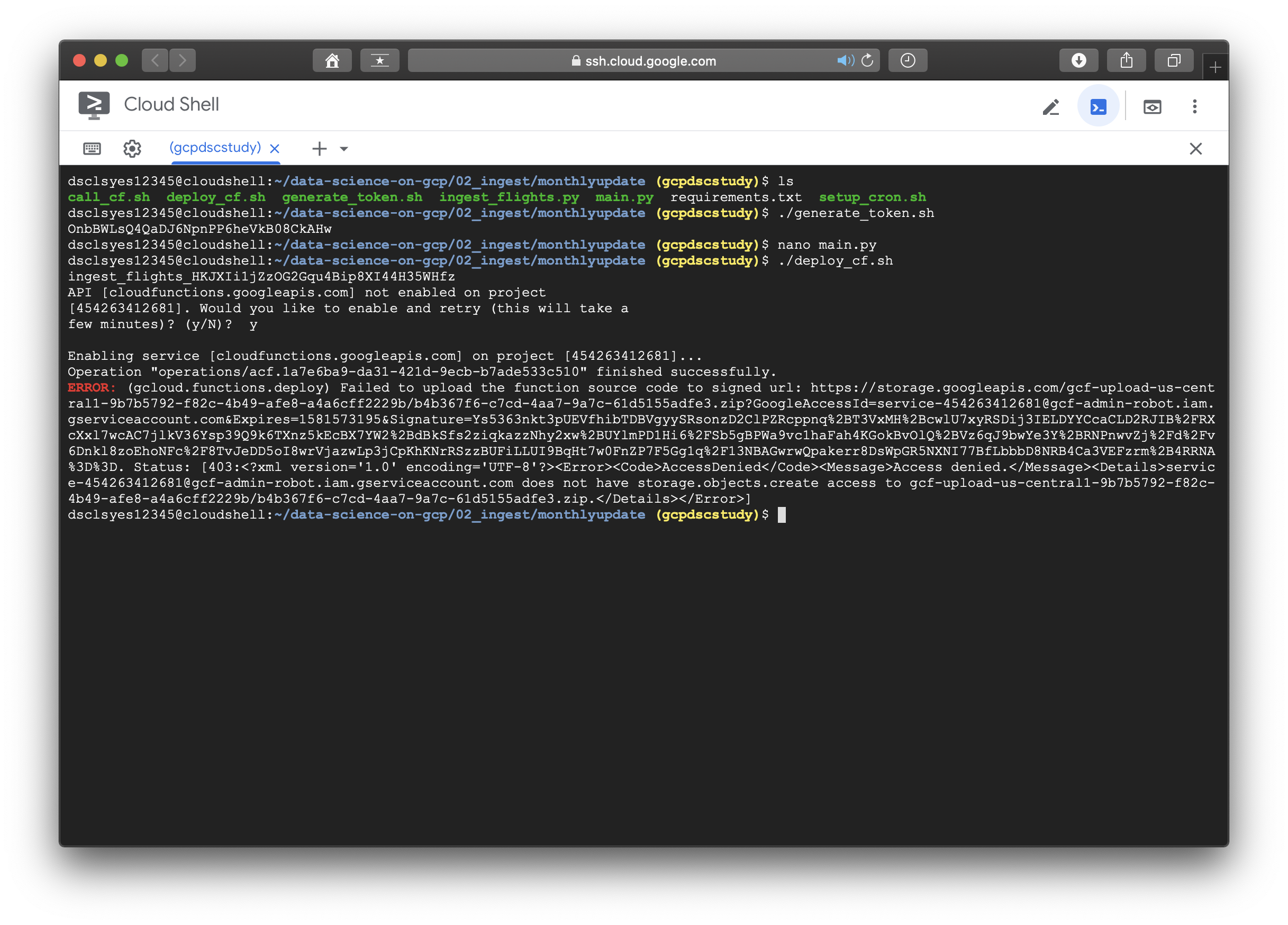Close the (gcpdscstudy) tab with its X
Screen dimensions: 1288x925
[x=275, y=149]
